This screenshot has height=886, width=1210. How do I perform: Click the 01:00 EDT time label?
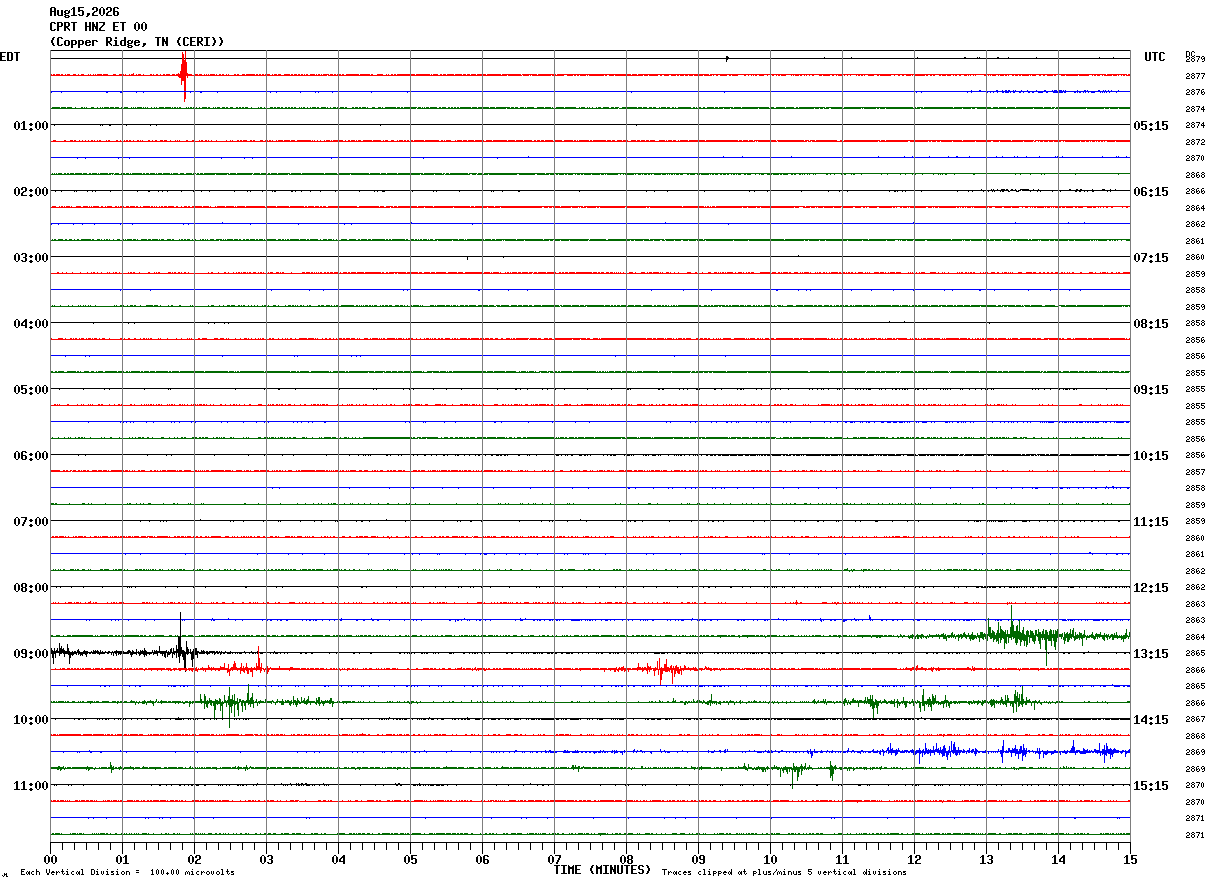click(31, 125)
